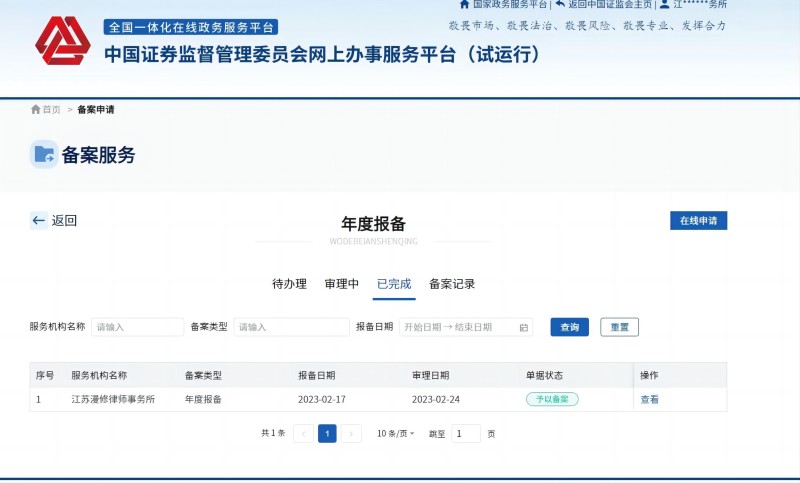
Task: Switch to the 审理中 tab
Action: click(341, 284)
